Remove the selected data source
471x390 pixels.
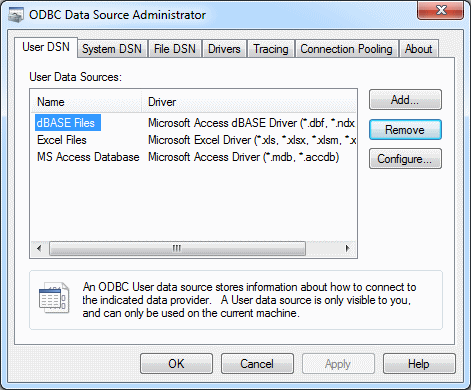(x=405, y=130)
